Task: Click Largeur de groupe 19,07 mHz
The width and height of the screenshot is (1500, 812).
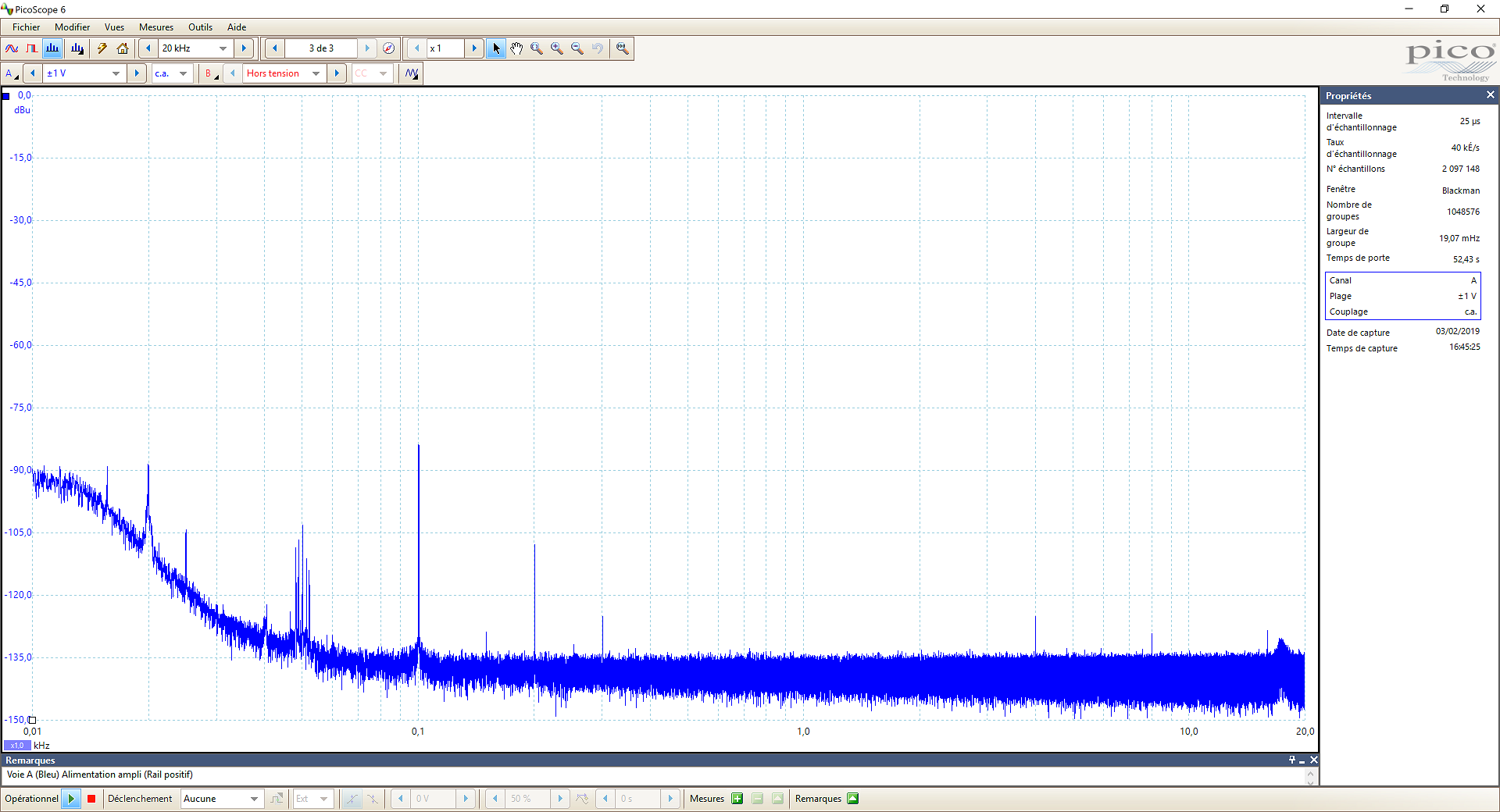Action: pyautogui.click(x=1459, y=238)
